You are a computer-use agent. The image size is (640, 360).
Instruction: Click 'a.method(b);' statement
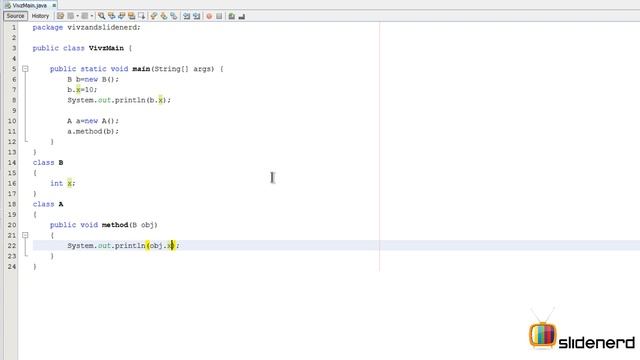pyautogui.click(x=93, y=131)
